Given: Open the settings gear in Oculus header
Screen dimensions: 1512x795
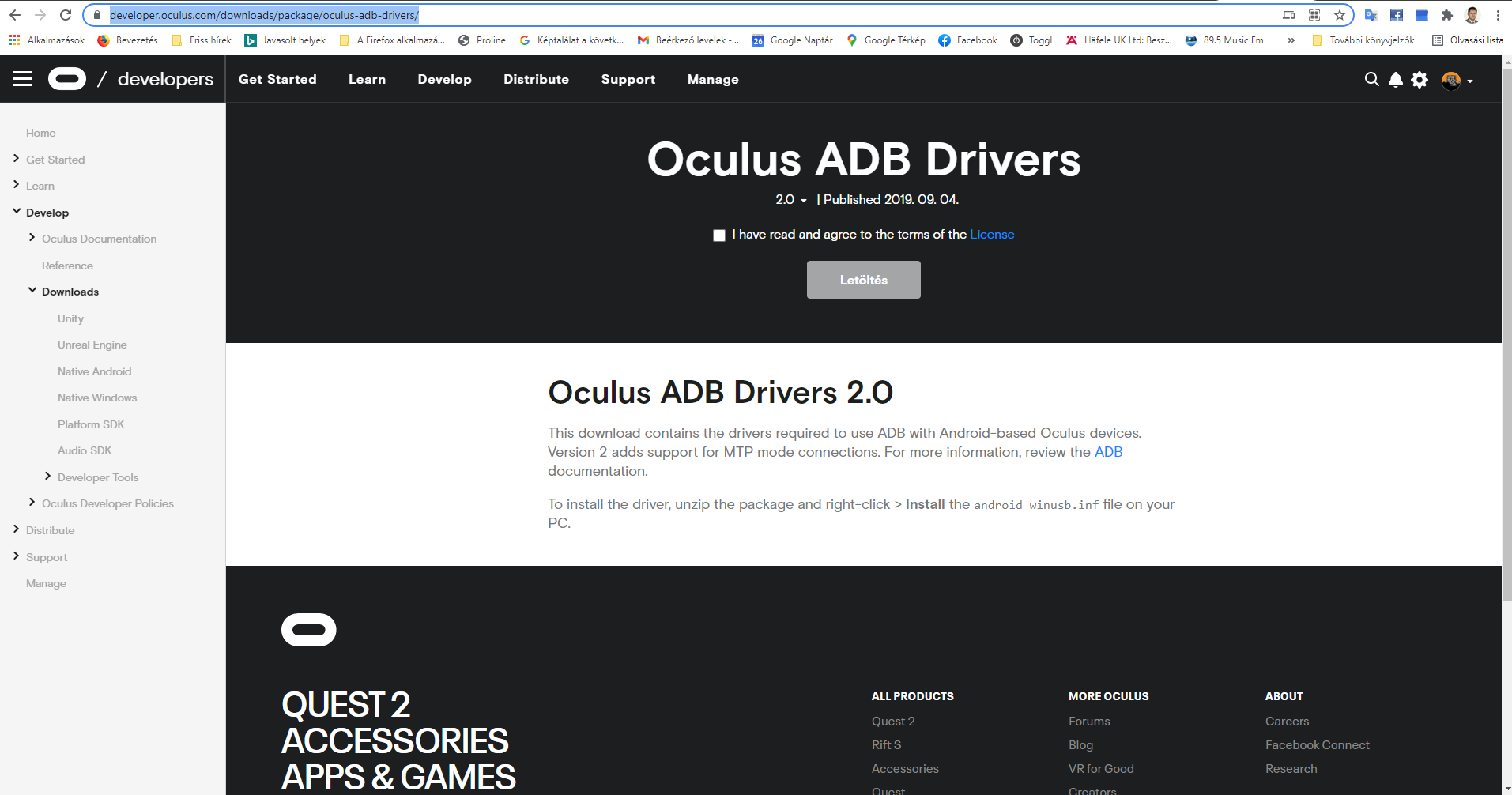Looking at the screenshot, I should coord(1420,80).
